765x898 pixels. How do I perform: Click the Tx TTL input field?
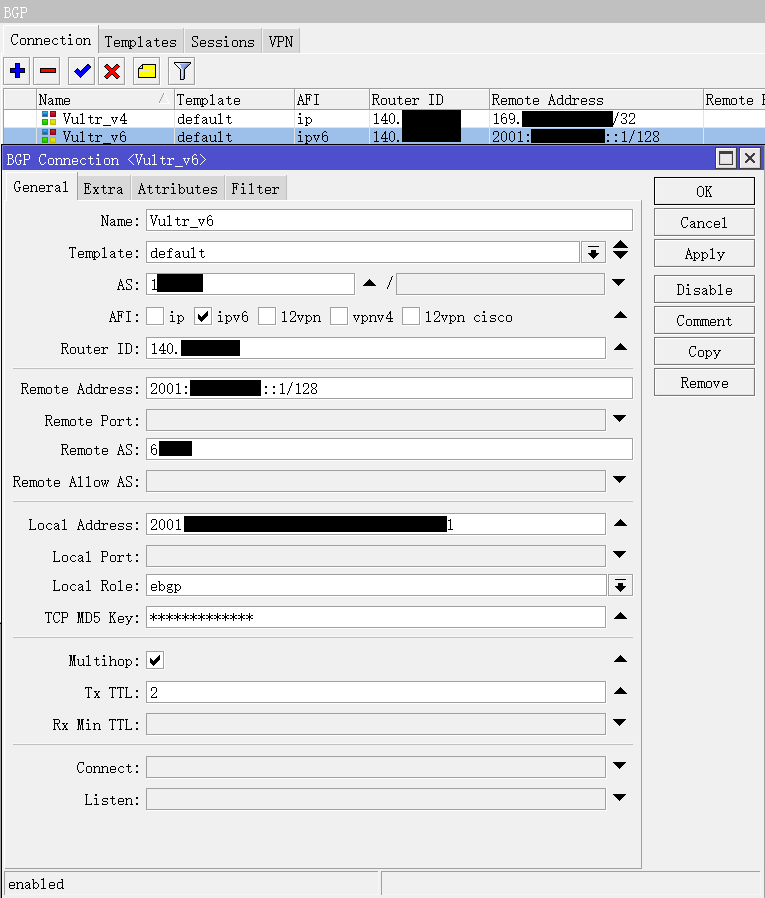[375, 692]
